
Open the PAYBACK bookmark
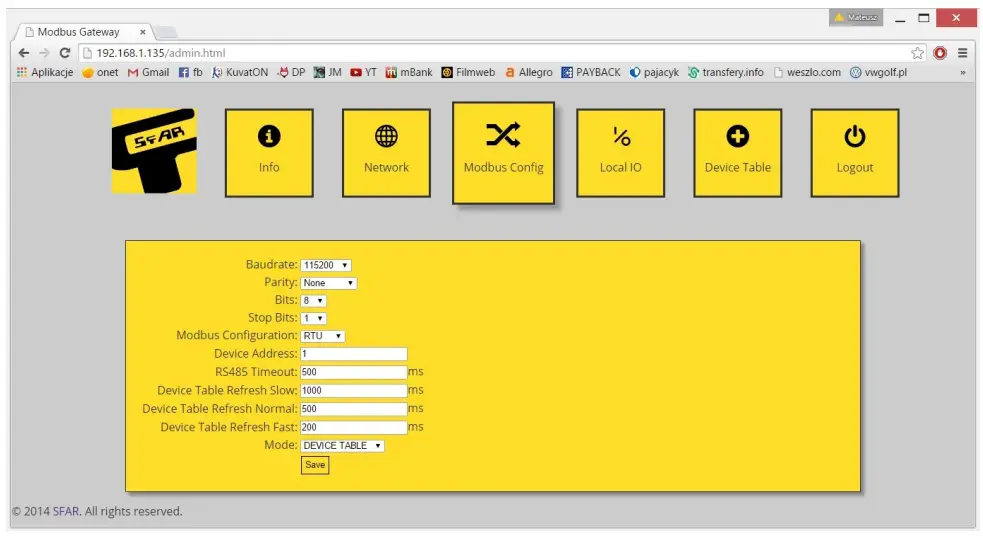[x=591, y=72]
